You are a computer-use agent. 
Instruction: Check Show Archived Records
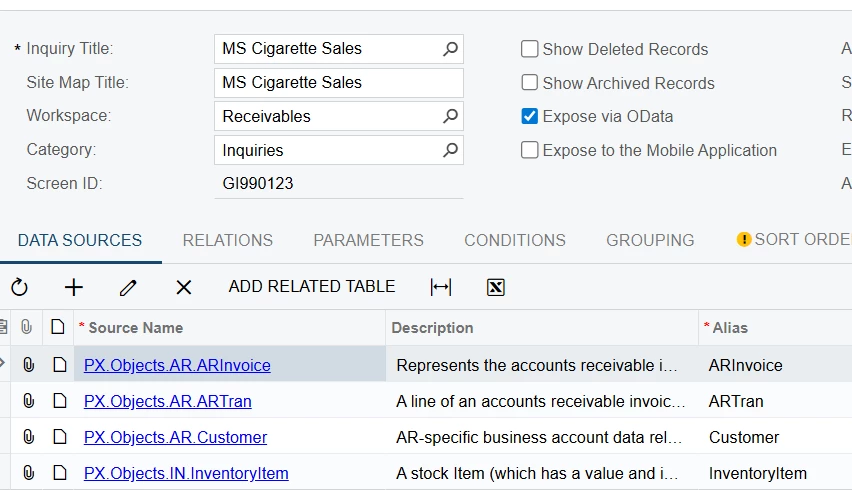[x=530, y=83]
